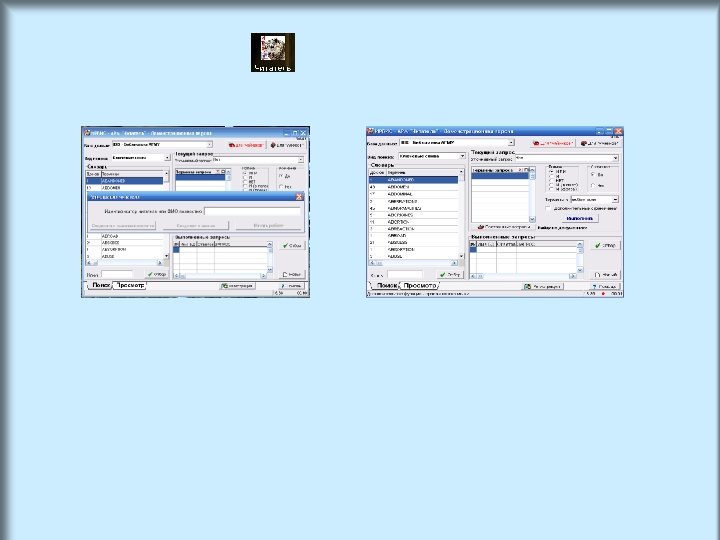
Task: Click dictionary scroll-down arrow in right window
Action: click(461, 256)
